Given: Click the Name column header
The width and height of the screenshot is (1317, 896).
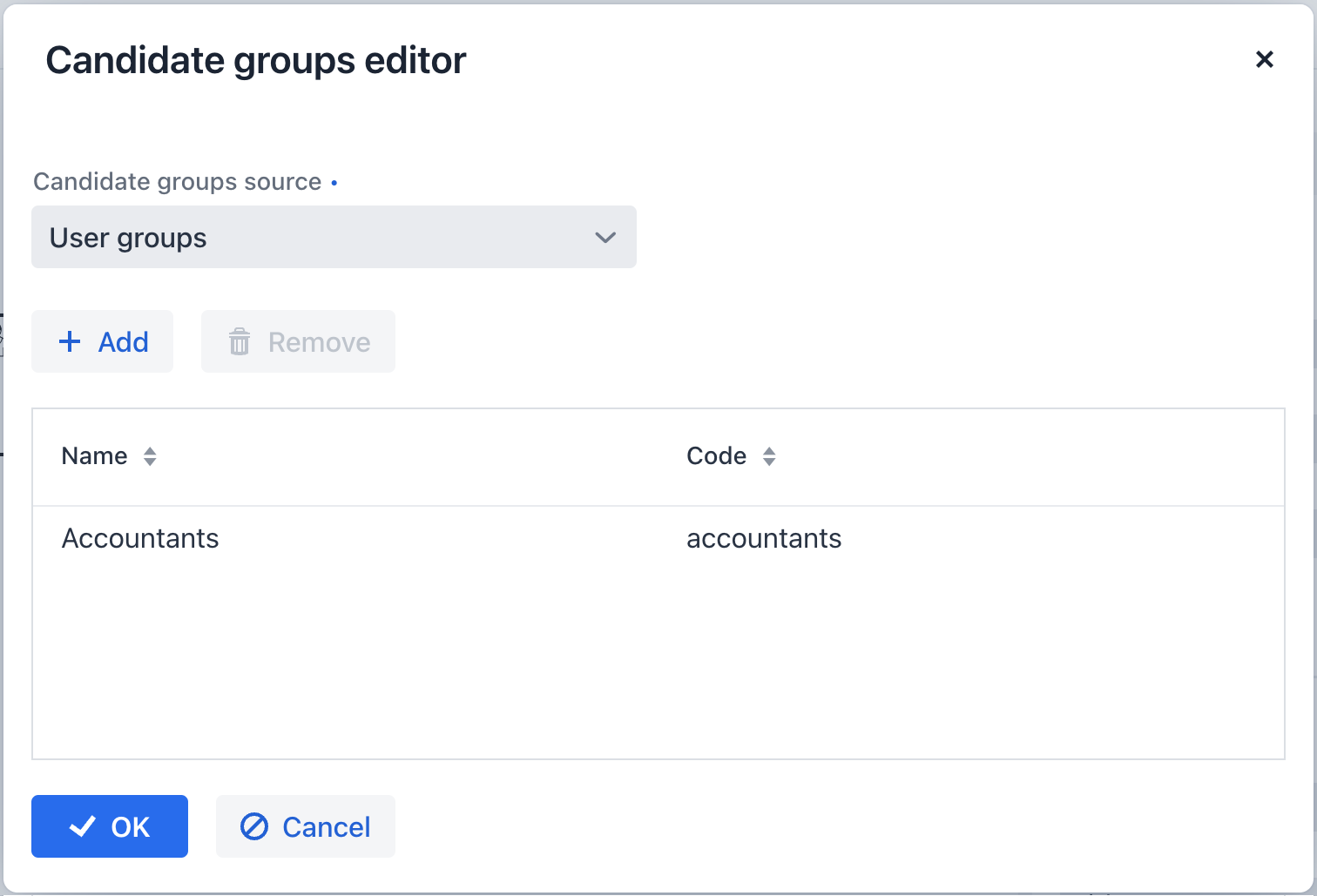Looking at the screenshot, I should coord(93,456).
